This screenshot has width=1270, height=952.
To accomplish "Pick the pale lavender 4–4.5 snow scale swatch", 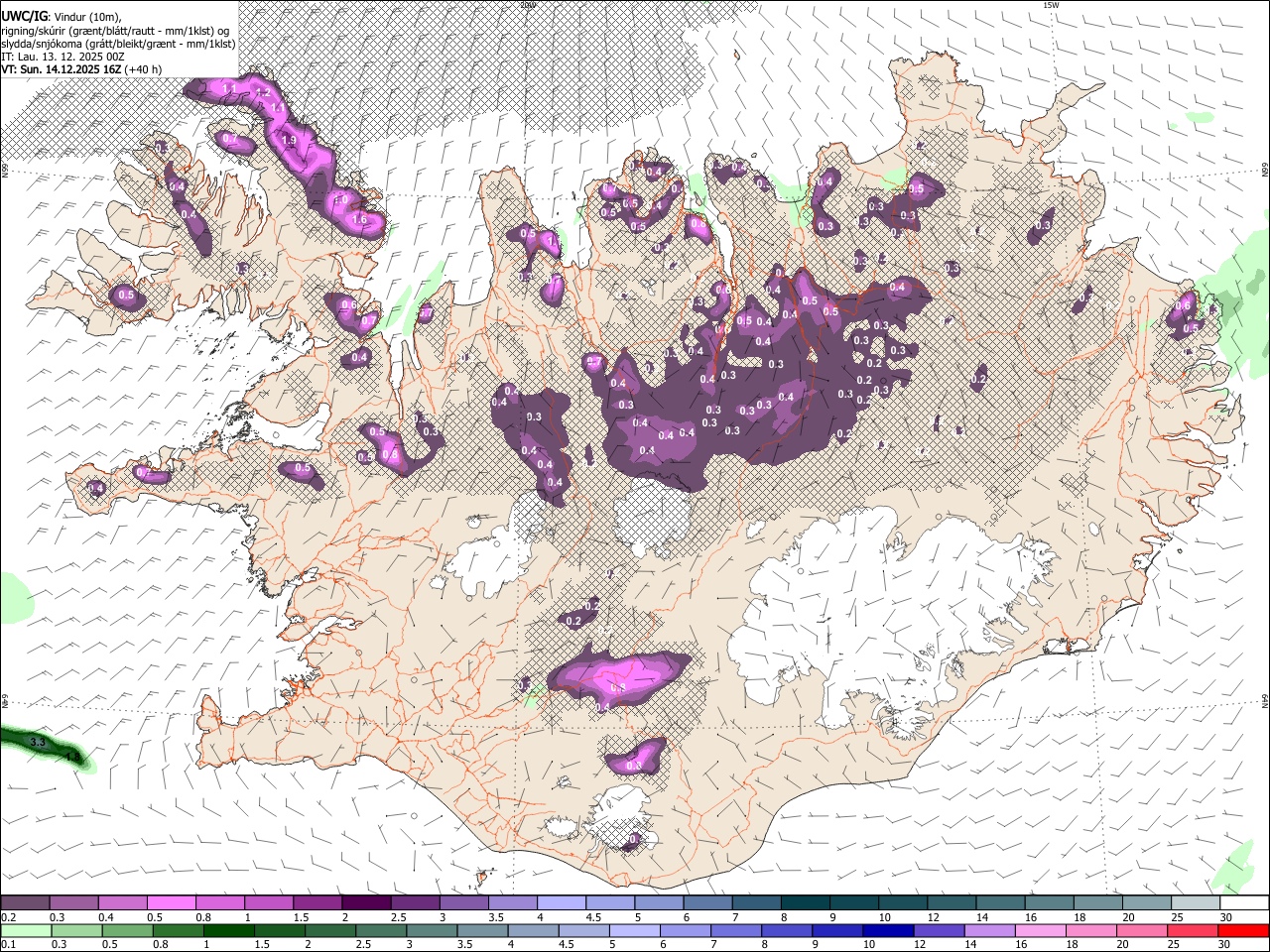I will (562, 902).
